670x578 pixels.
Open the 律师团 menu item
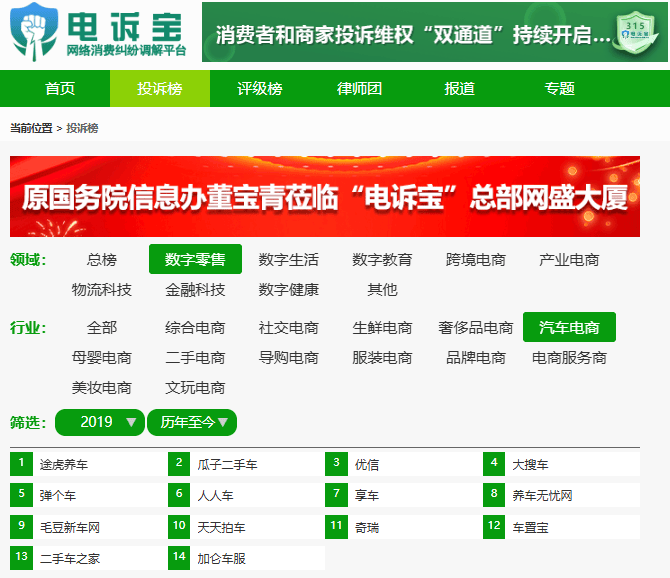click(x=360, y=88)
